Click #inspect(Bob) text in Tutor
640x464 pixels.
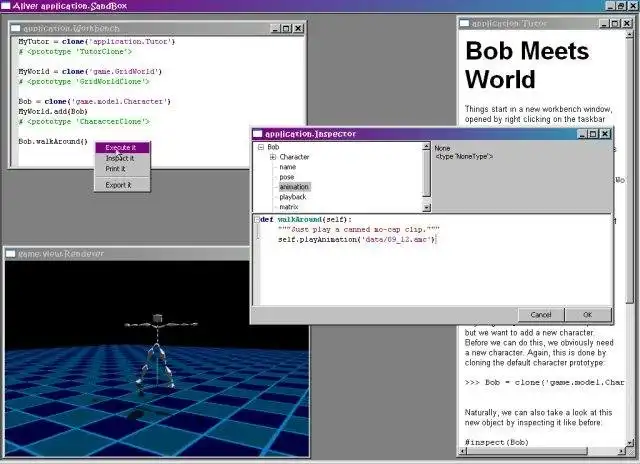[497, 442]
